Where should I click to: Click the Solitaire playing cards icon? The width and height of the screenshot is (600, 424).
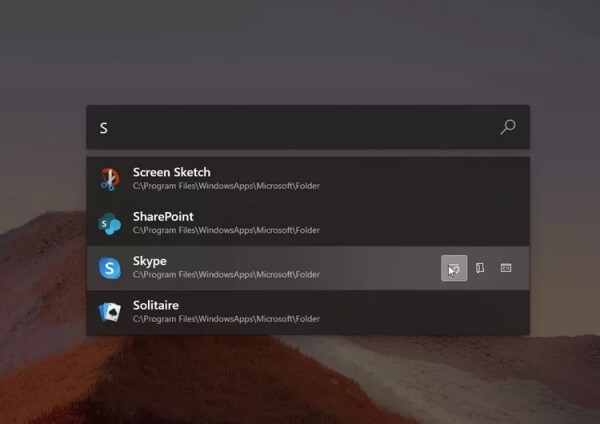tap(109, 312)
